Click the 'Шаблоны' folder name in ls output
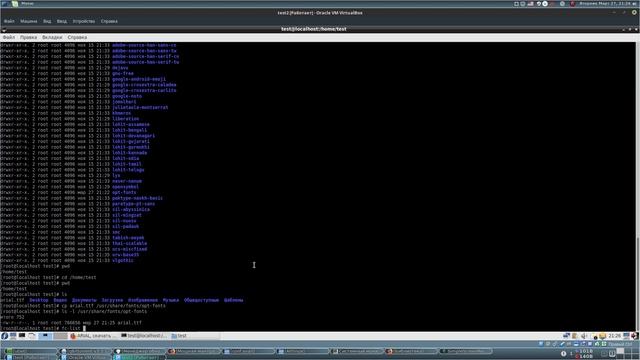The image size is (640, 360). [233, 300]
